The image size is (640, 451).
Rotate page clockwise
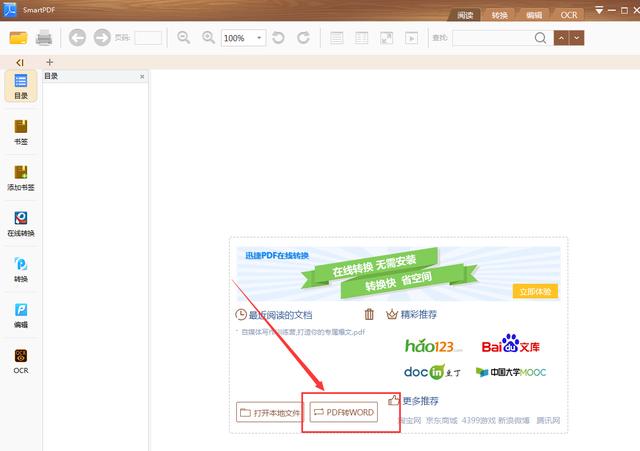[x=303, y=38]
